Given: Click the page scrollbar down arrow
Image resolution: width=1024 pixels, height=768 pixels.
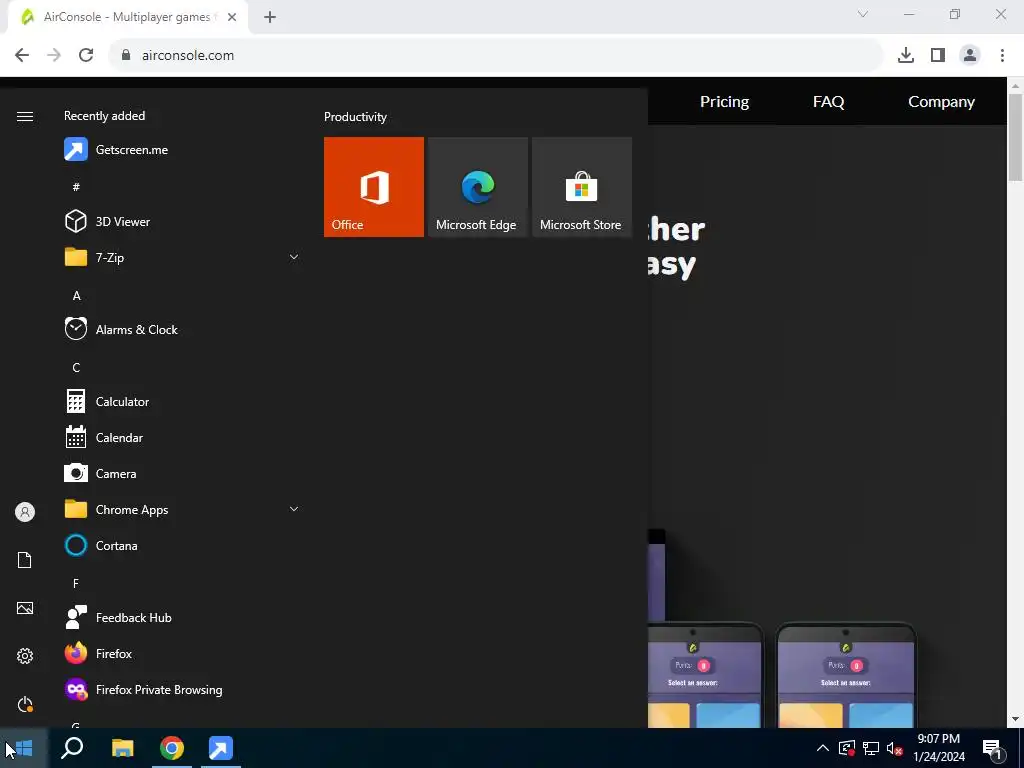Looking at the screenshot, I should click(x=1015, y=720).
